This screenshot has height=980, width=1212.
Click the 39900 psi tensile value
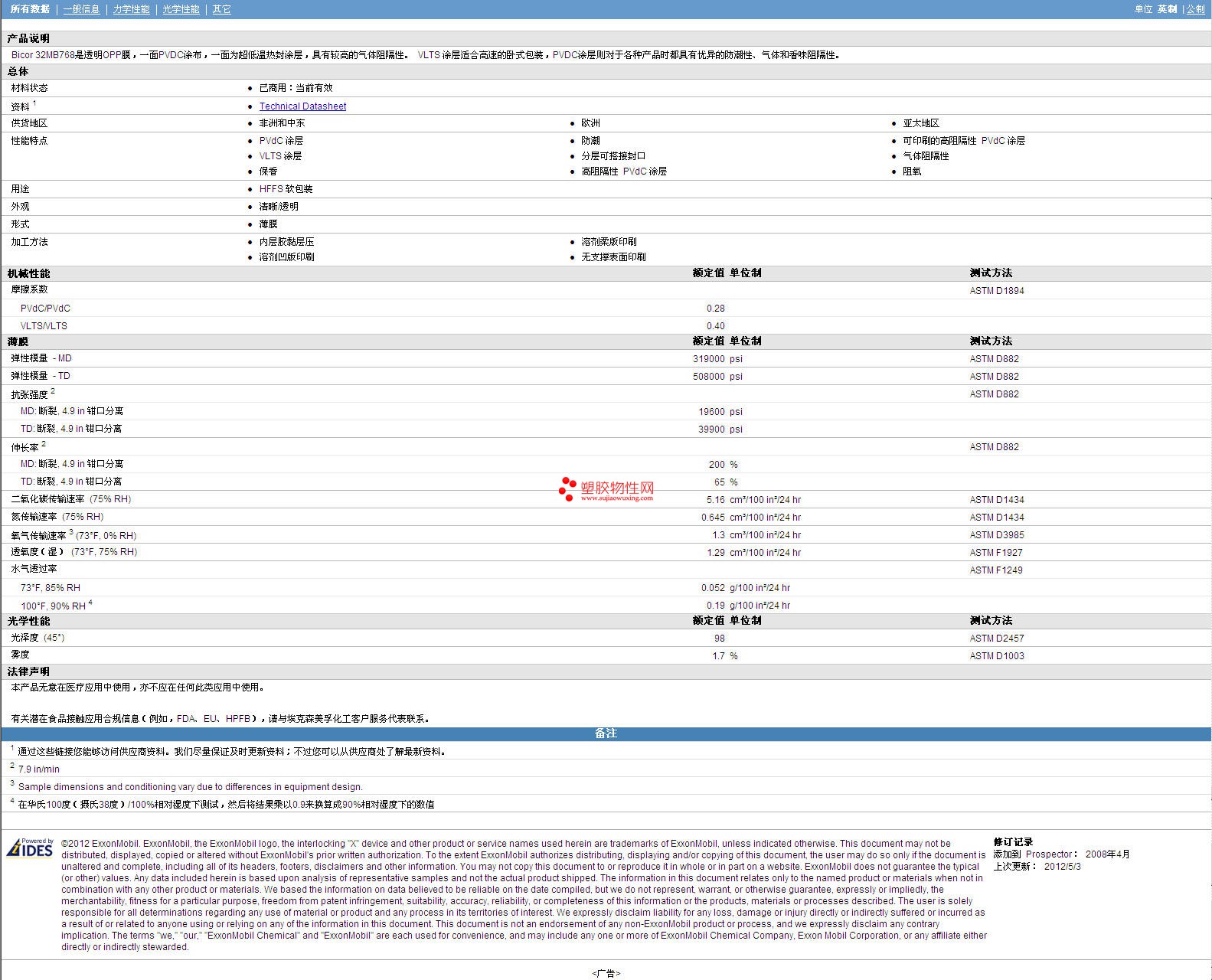click(720, 430)
